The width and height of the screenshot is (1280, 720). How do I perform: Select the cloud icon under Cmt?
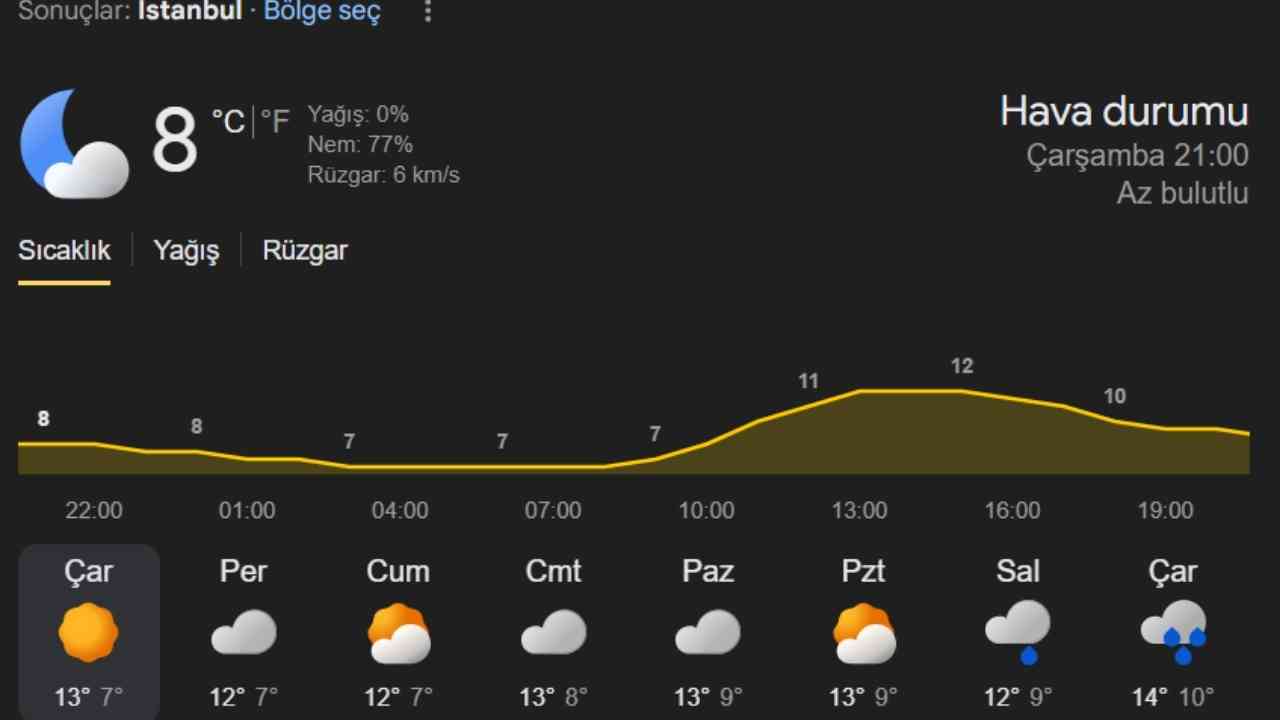click(x=553, y=633)
